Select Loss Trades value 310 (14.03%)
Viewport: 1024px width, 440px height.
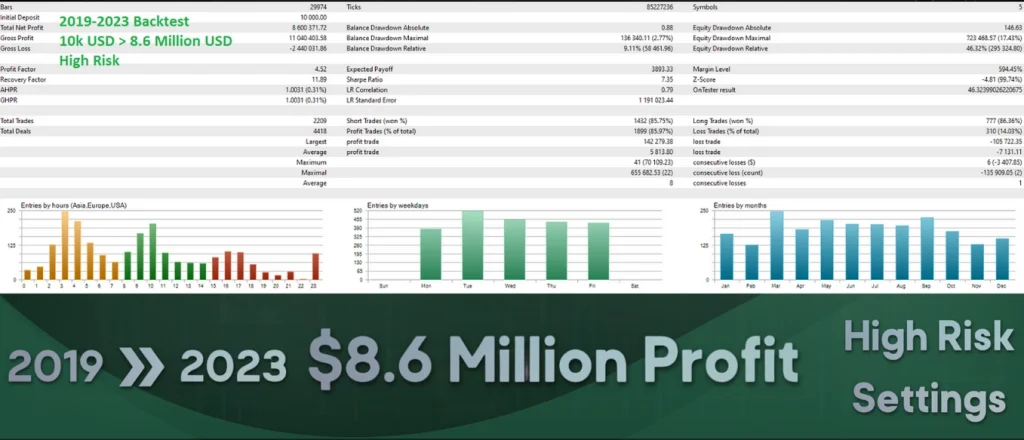[1004, 131]
